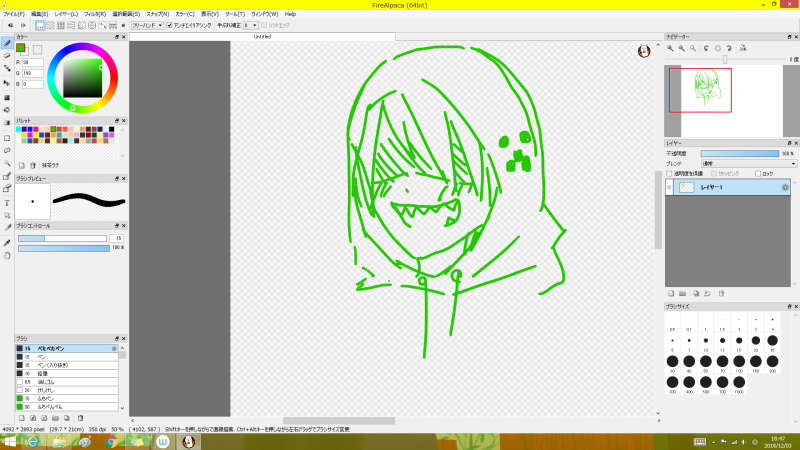This screenshot has height=450, width=800.
Task: Choose the 1000 brush size preset
Action: 739,382
